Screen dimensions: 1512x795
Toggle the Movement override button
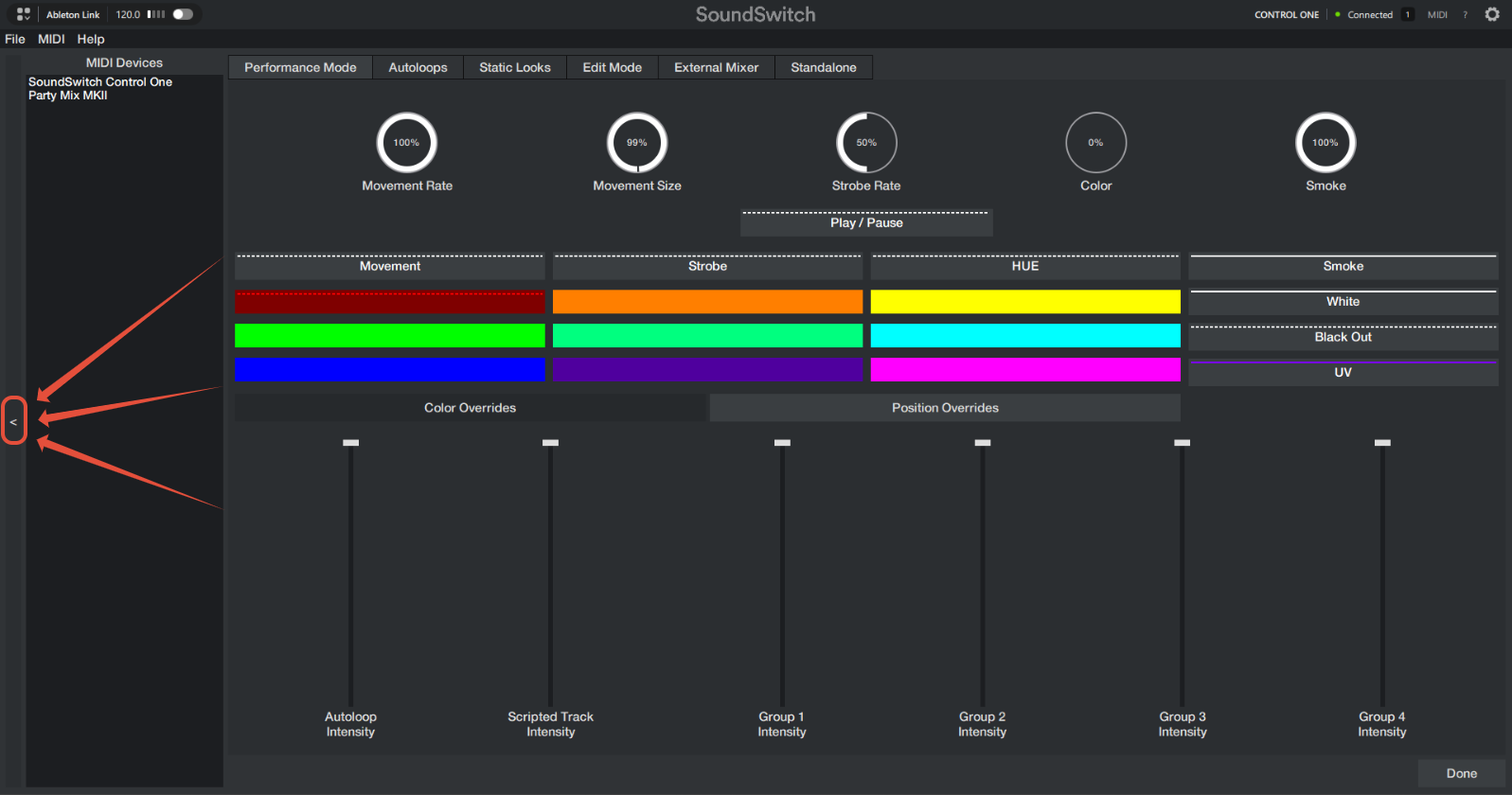[x=390, y=266]
